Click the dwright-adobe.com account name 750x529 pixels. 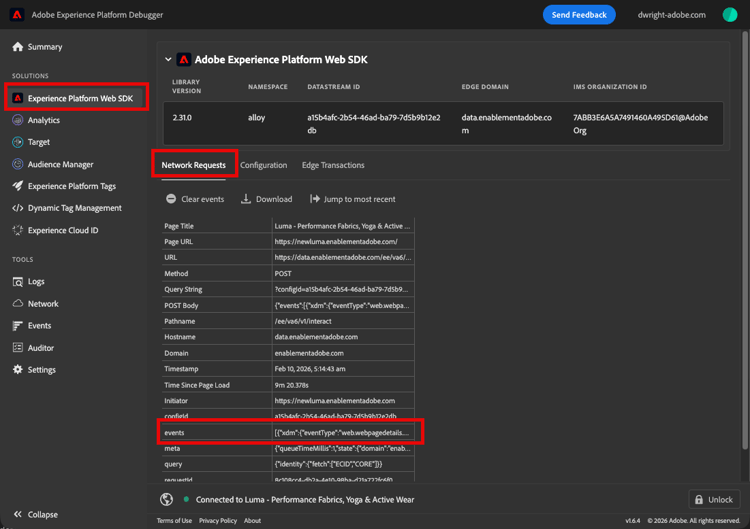click(x=672, y=15)
